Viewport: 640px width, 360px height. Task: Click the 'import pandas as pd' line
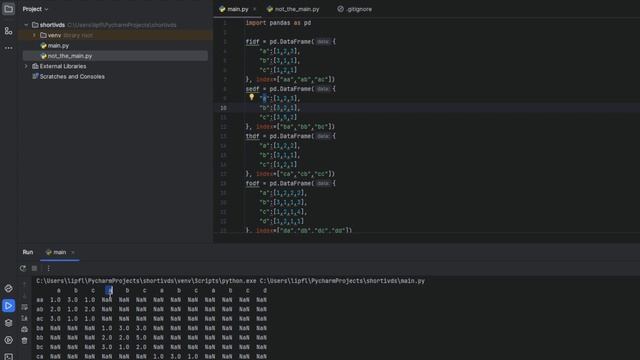[x=278, y=23]
